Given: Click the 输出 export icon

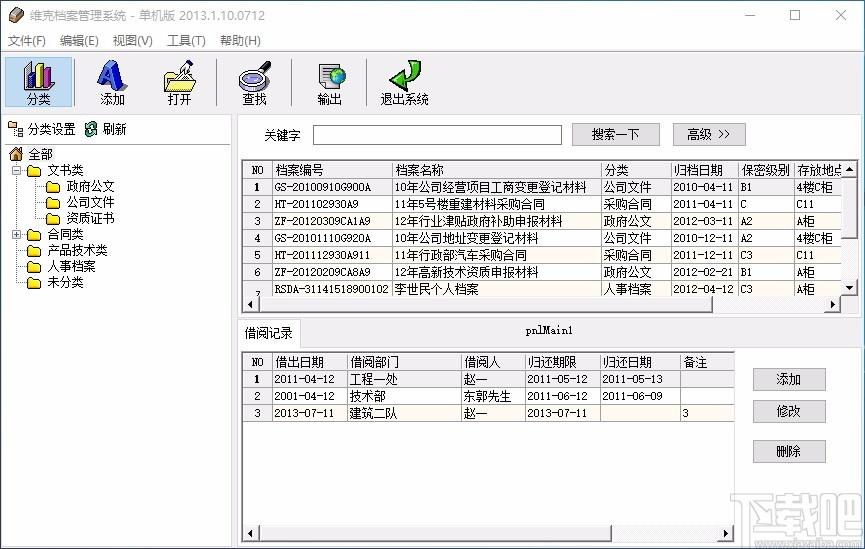Looking at the screenshot, I should [329, 82].
